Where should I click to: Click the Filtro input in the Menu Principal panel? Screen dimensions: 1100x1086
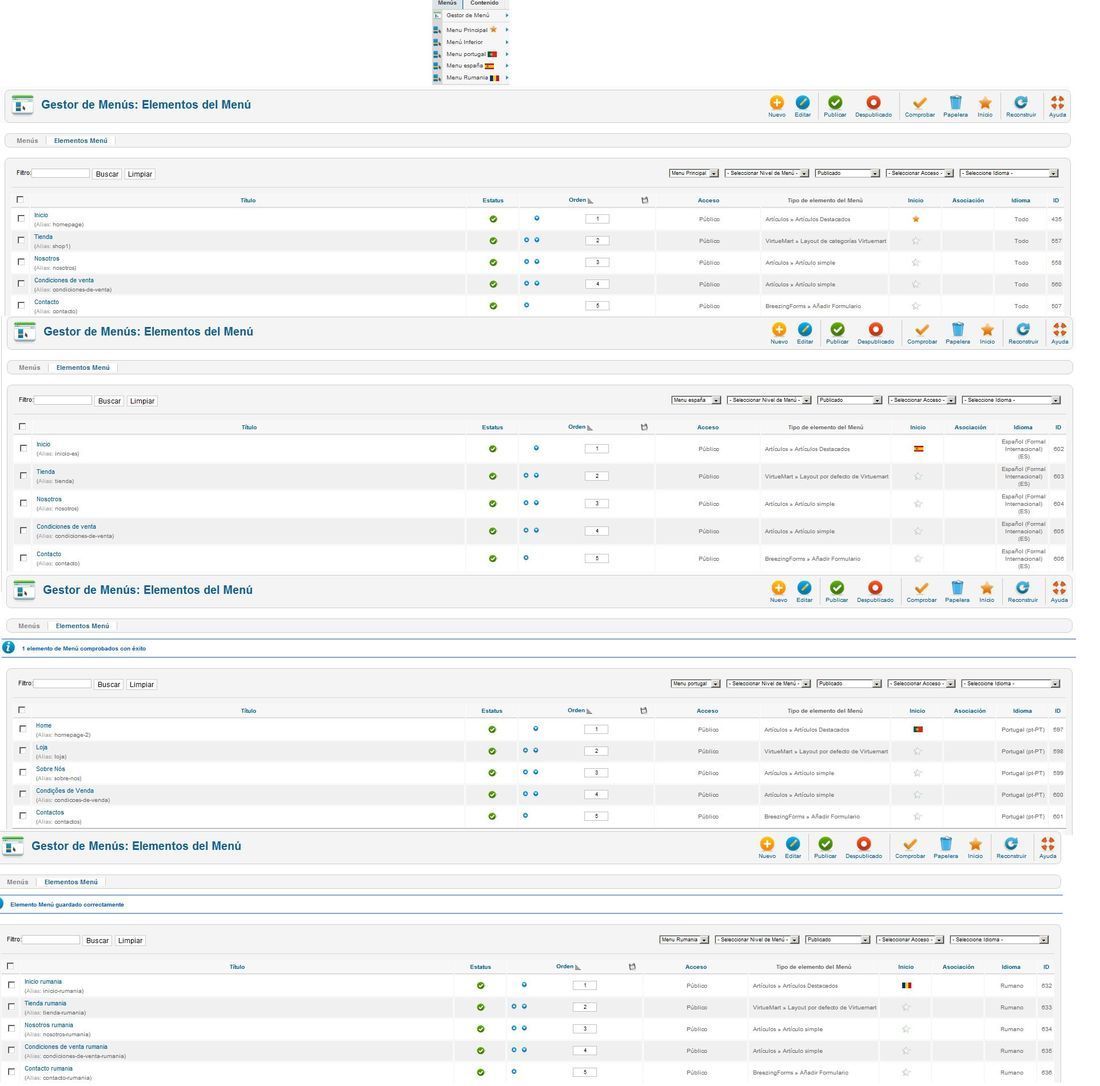(60, 173)
